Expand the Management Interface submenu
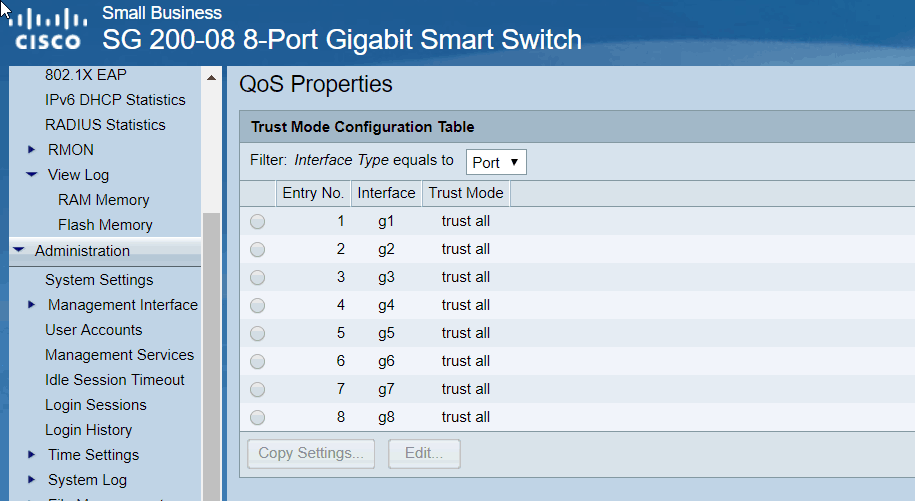 pyautogui.click(x=33, y=305)
